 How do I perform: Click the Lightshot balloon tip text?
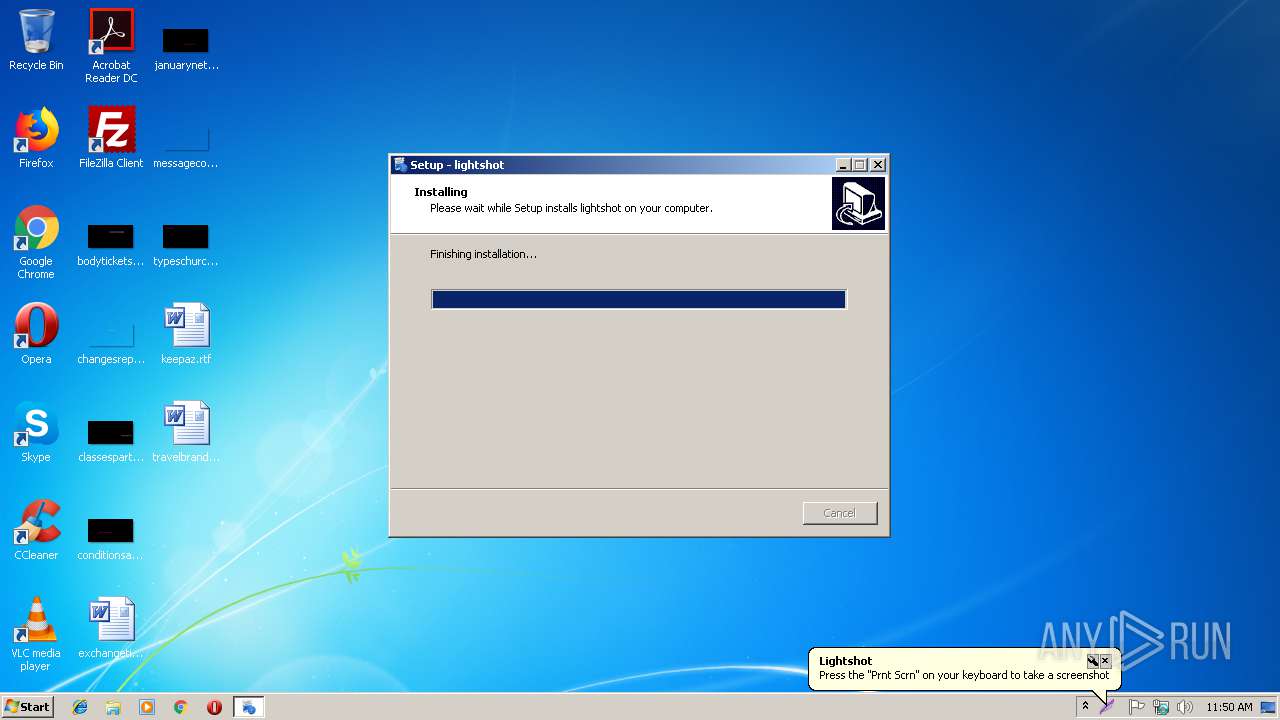point(964,676)
